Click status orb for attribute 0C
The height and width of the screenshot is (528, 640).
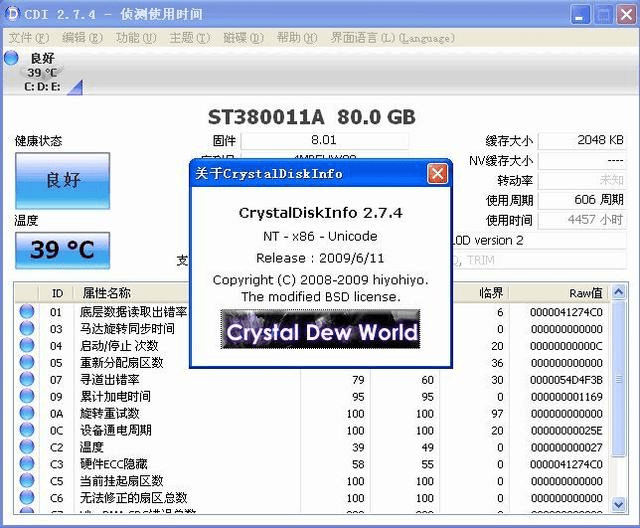(x=27, y=430)
